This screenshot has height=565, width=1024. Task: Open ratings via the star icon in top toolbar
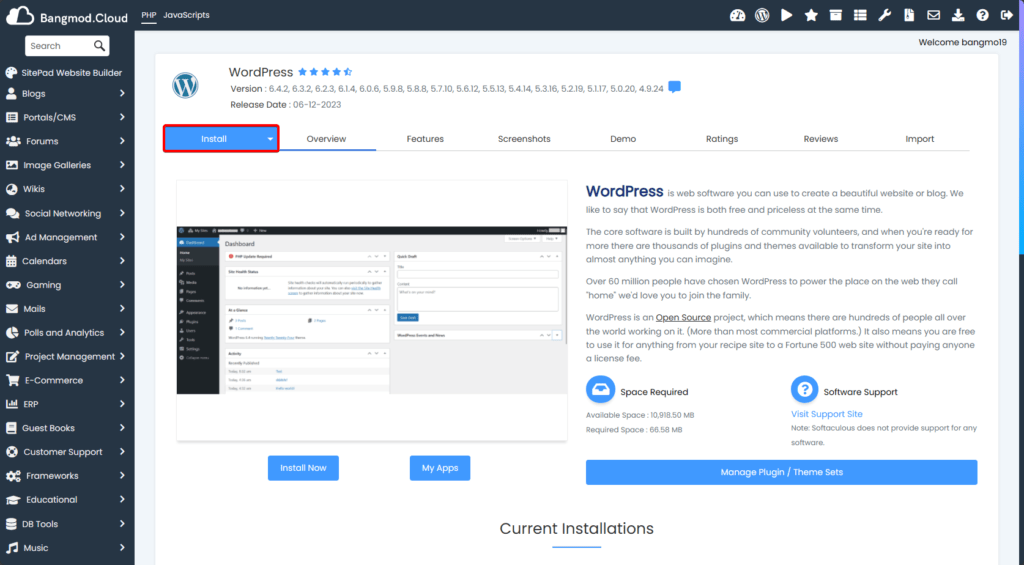tap(811, 15)
